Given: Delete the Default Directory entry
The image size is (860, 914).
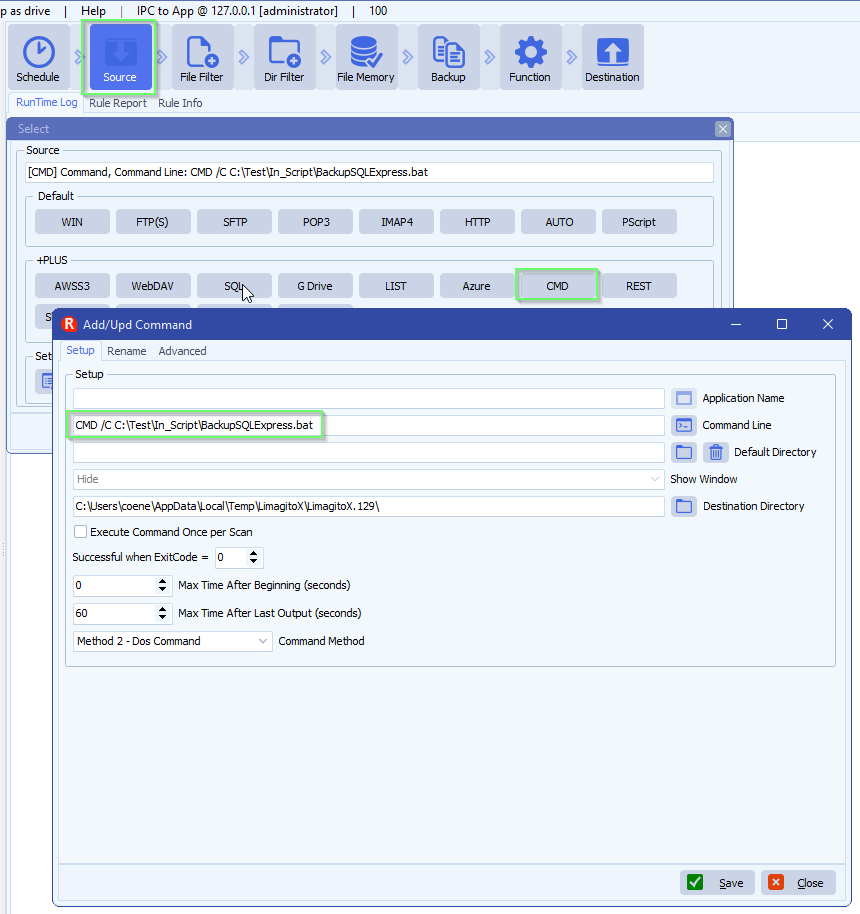Looking at the screenshot, I should [716, 452].
